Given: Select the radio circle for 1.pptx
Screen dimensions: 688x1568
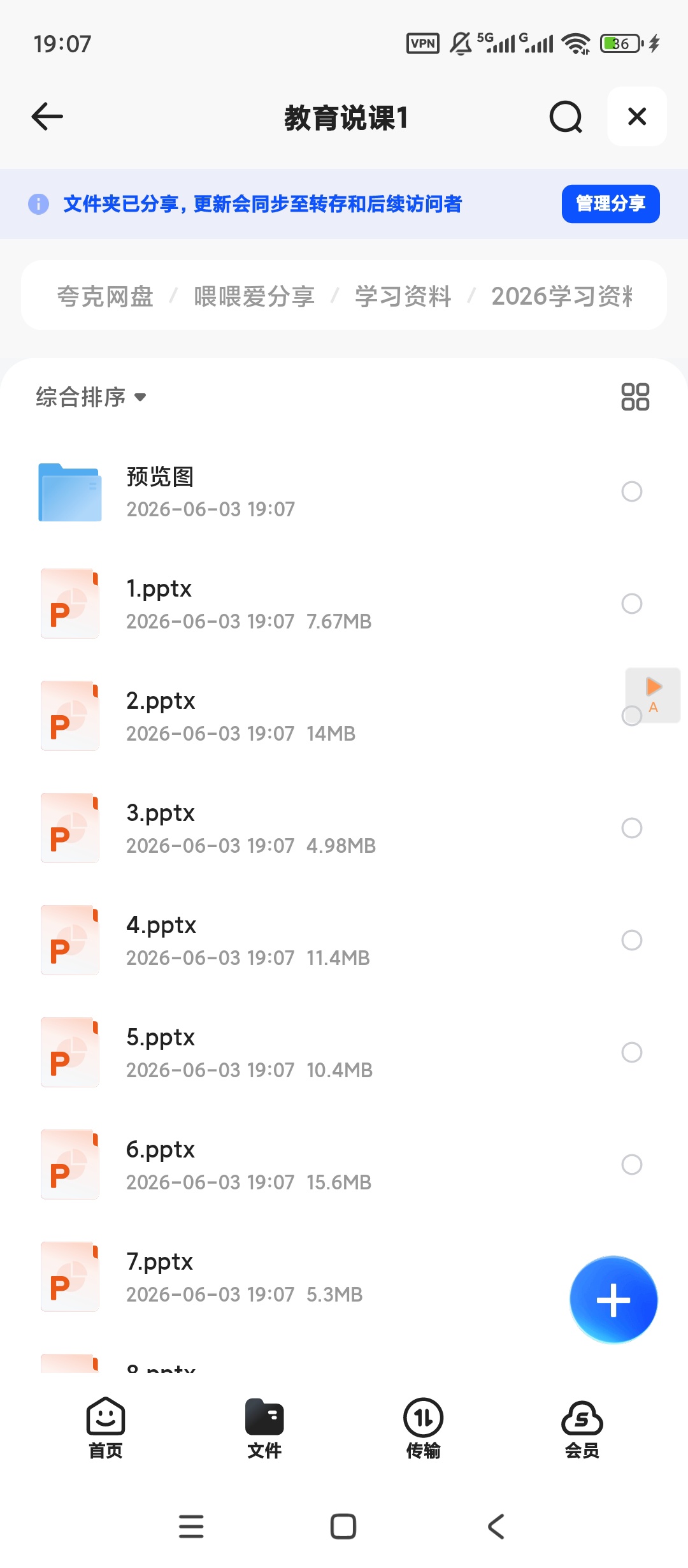Looking at the screenshot, I should [x=632, y=604].
